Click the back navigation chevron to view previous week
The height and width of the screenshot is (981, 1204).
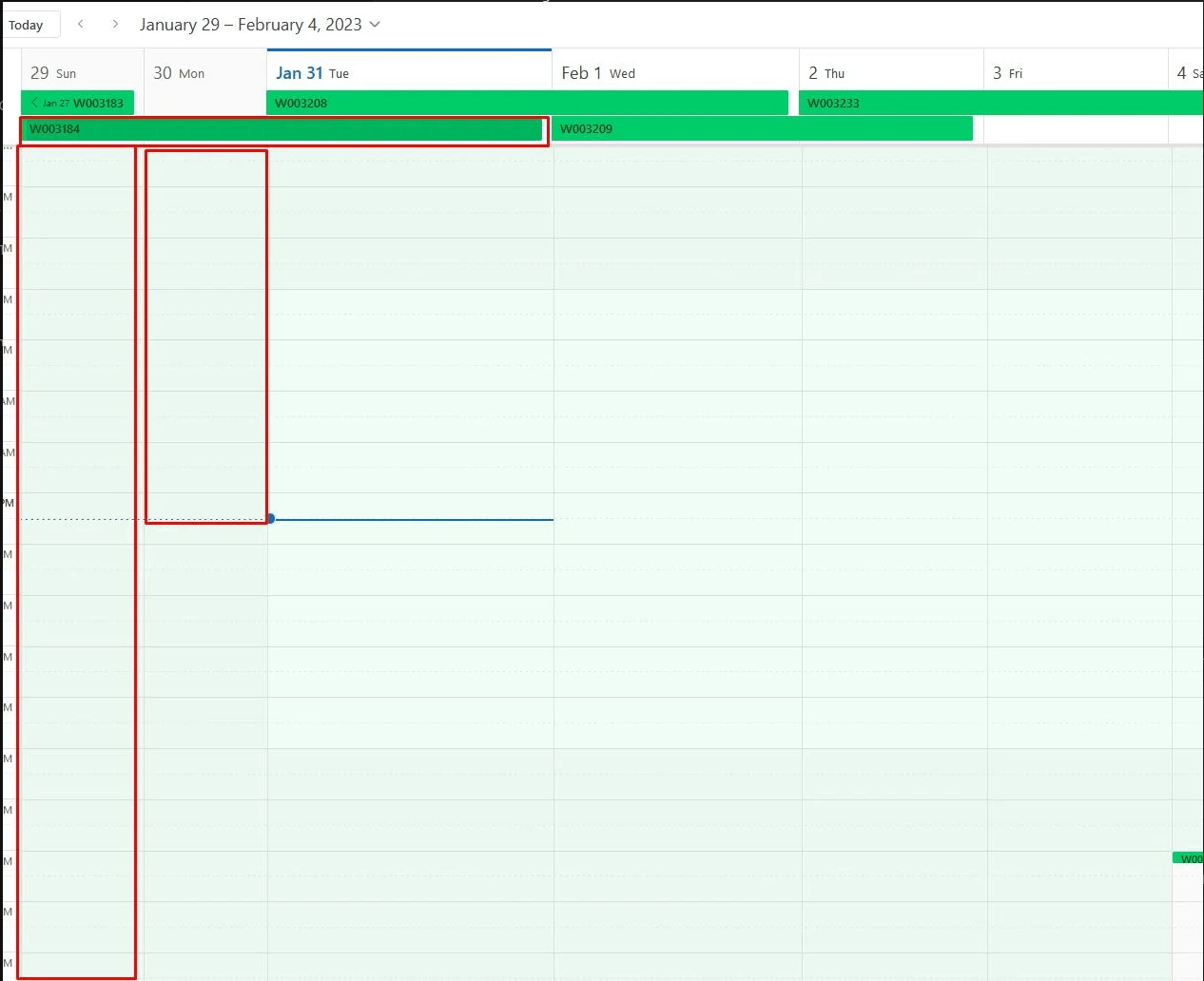pos(82,24)
